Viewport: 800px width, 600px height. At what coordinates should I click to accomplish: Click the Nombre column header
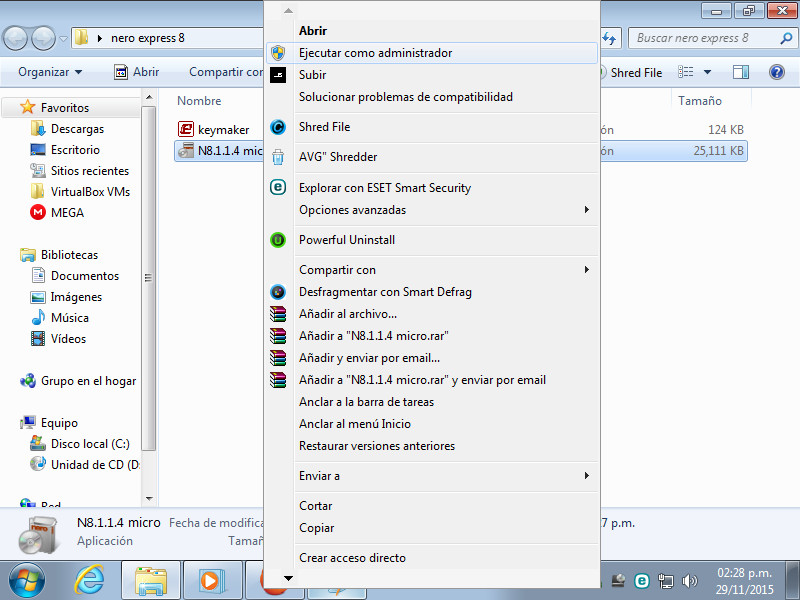click(x=199, y=101)
